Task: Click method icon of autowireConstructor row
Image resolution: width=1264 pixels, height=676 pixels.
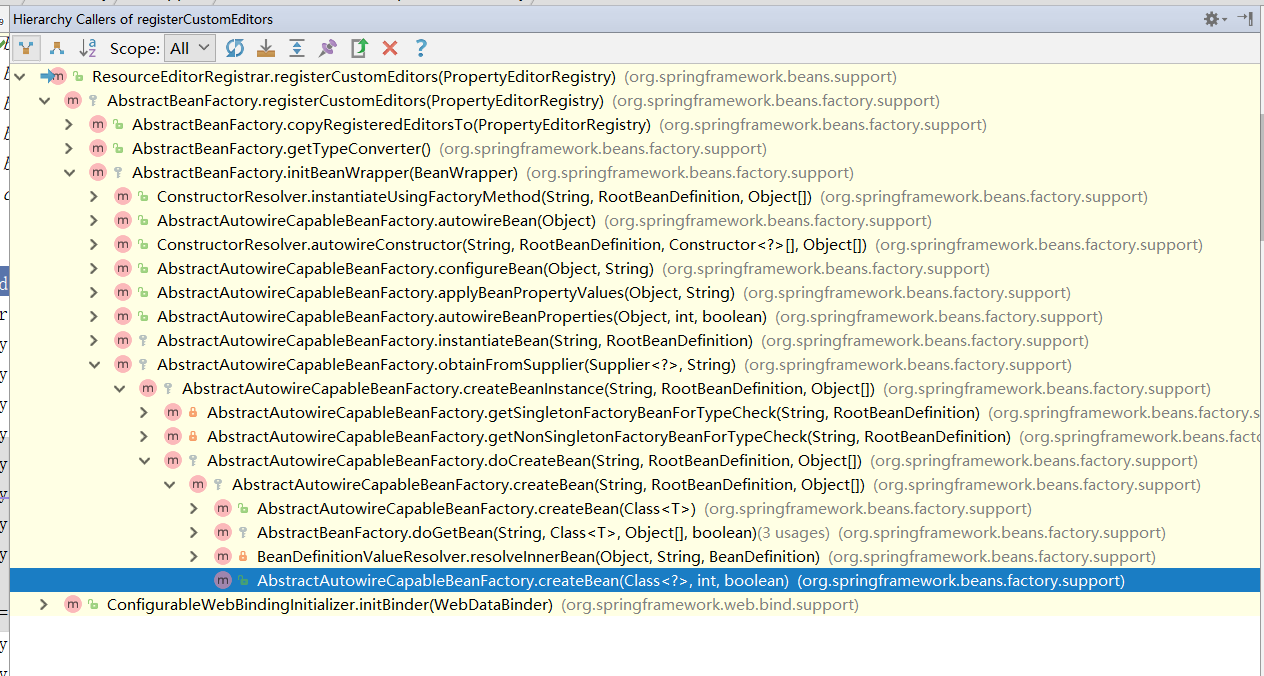Action: 122,245
